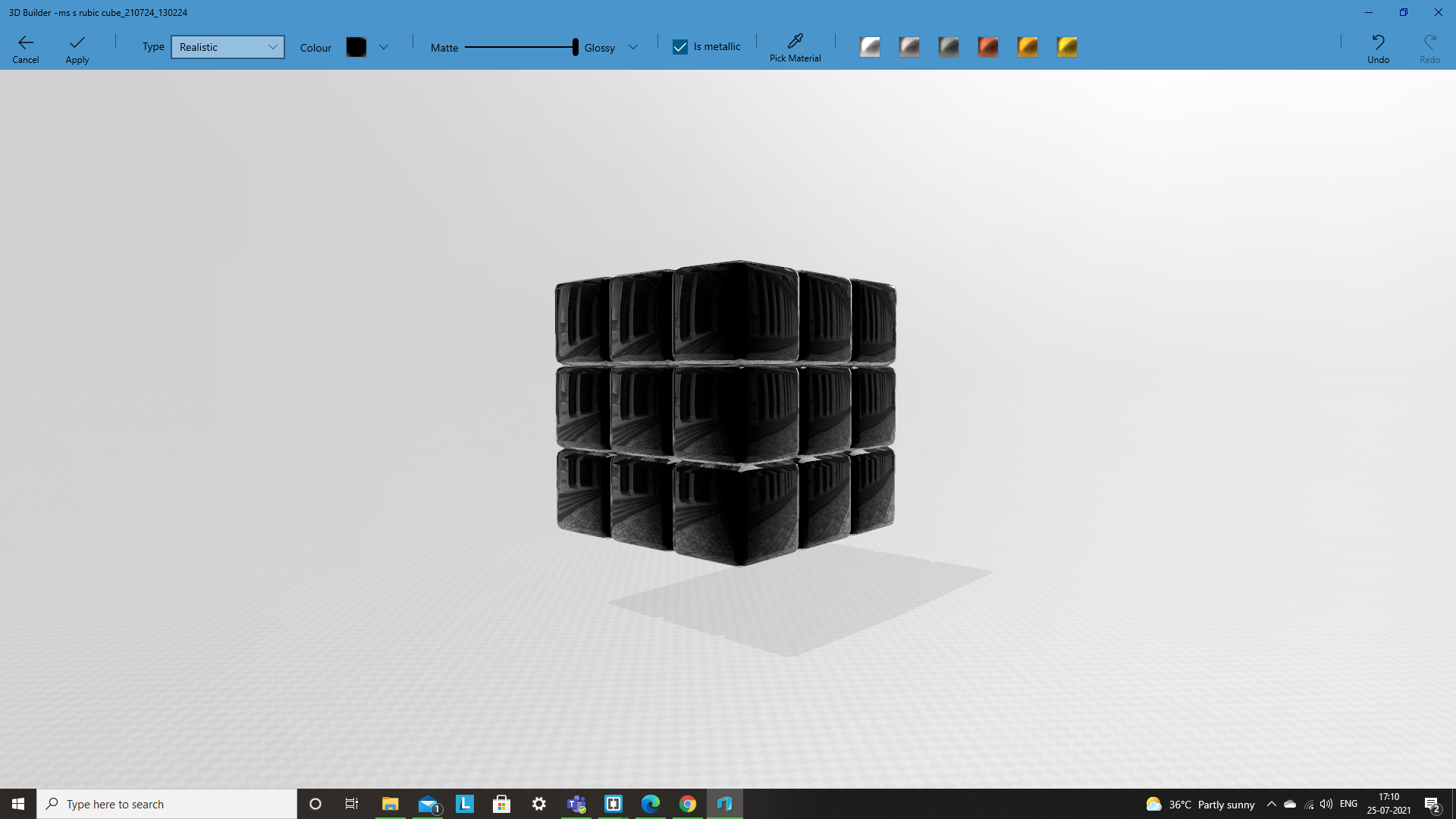The width and height of the screenshot is (1456, 819).
Task: Apply the brass-yellow material swatch
Action: [1067, 46]
